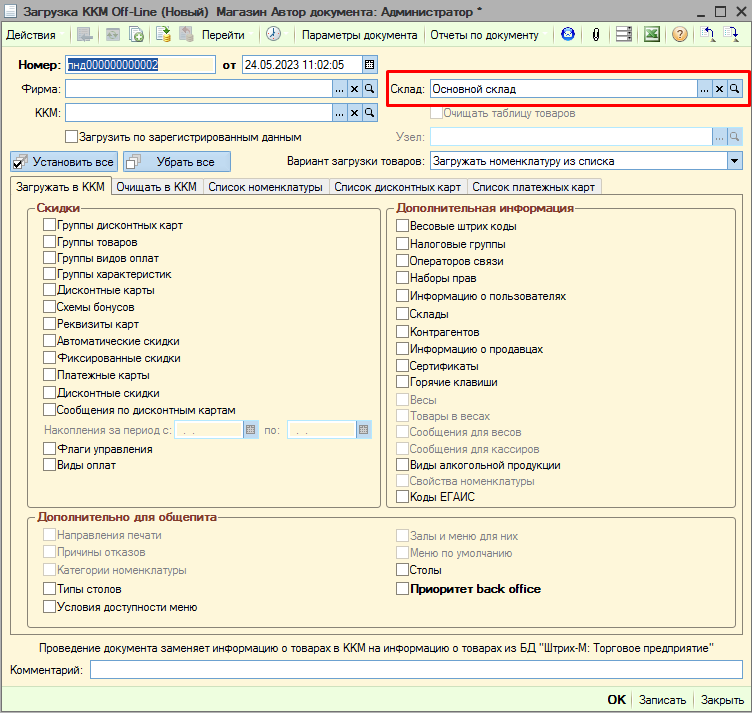Switch to the 'Очищать в ККМ' tab
This screenshot has width=752, height=713.
[x=156, y=187]
